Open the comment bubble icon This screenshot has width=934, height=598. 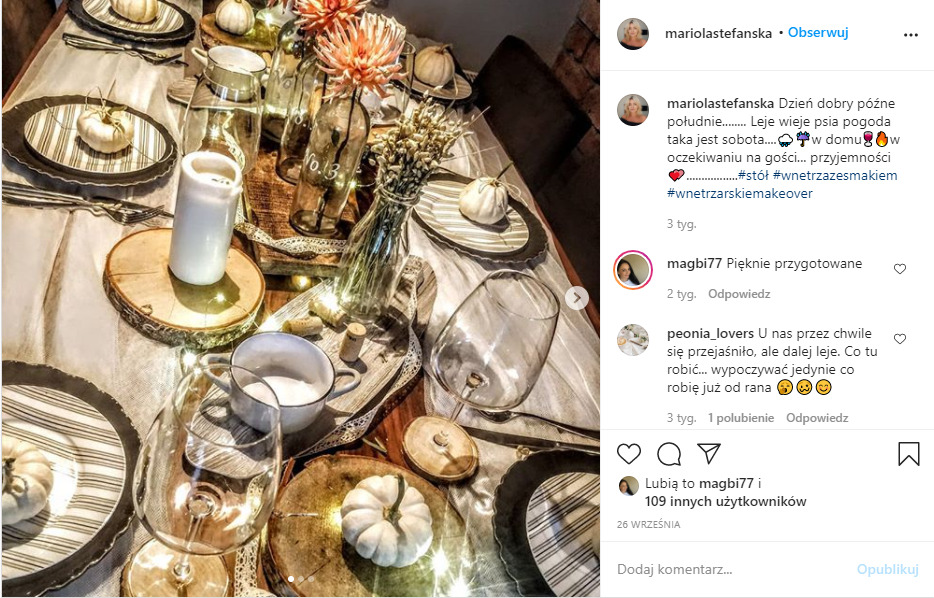(x=669, y=454)
